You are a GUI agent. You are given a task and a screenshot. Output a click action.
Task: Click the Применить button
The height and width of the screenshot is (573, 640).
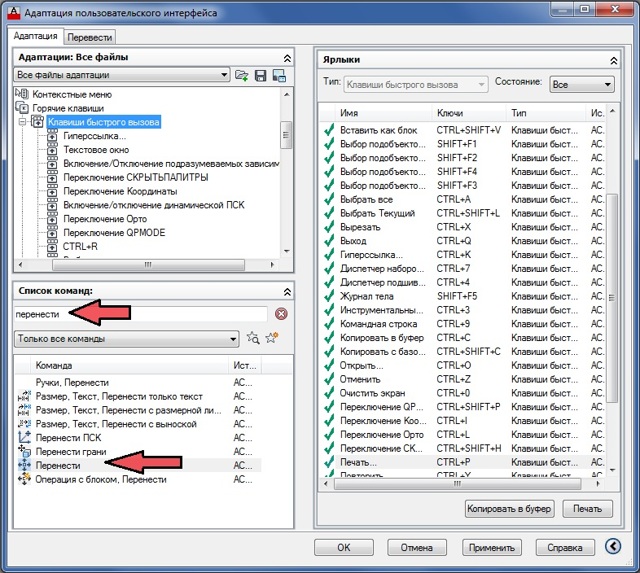[x=491, y=547]
